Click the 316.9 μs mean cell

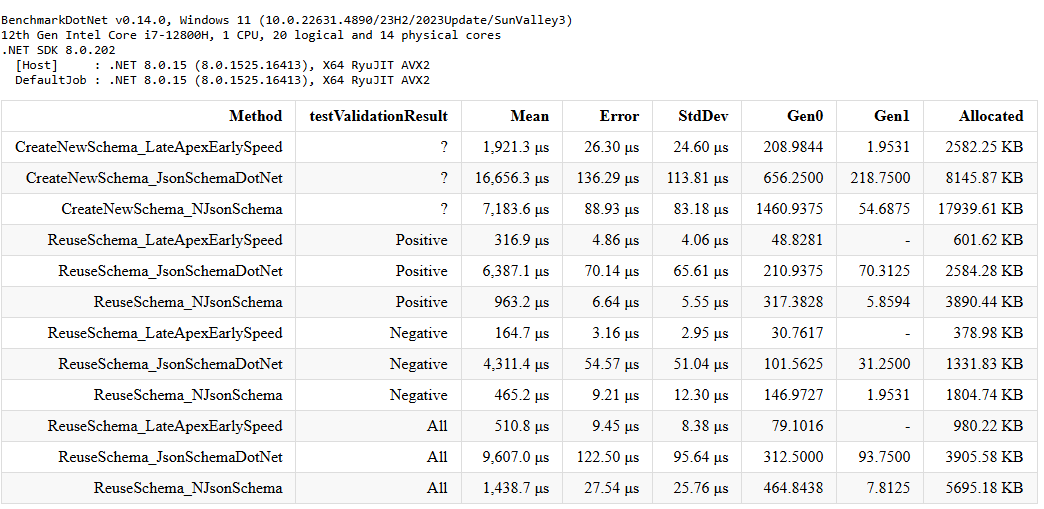point(522,240)
